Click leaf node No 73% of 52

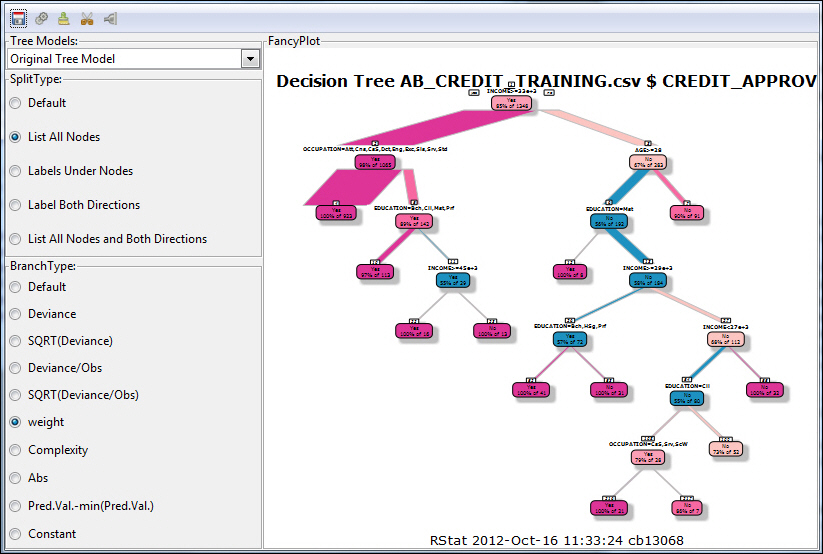coord(725,449)
